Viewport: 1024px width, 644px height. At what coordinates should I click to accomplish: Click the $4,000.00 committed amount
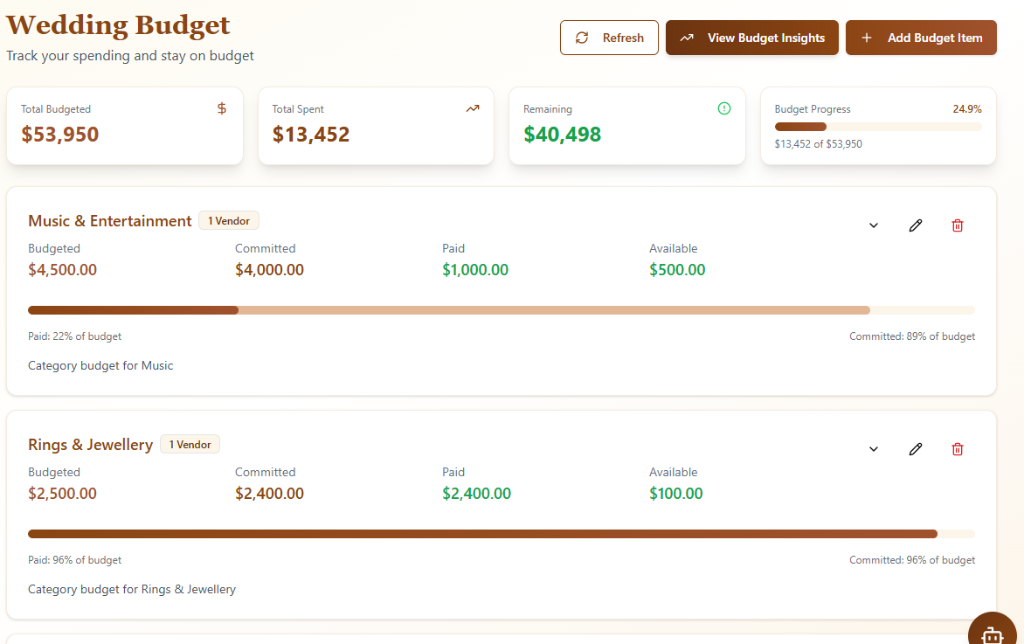coord(269,270)
